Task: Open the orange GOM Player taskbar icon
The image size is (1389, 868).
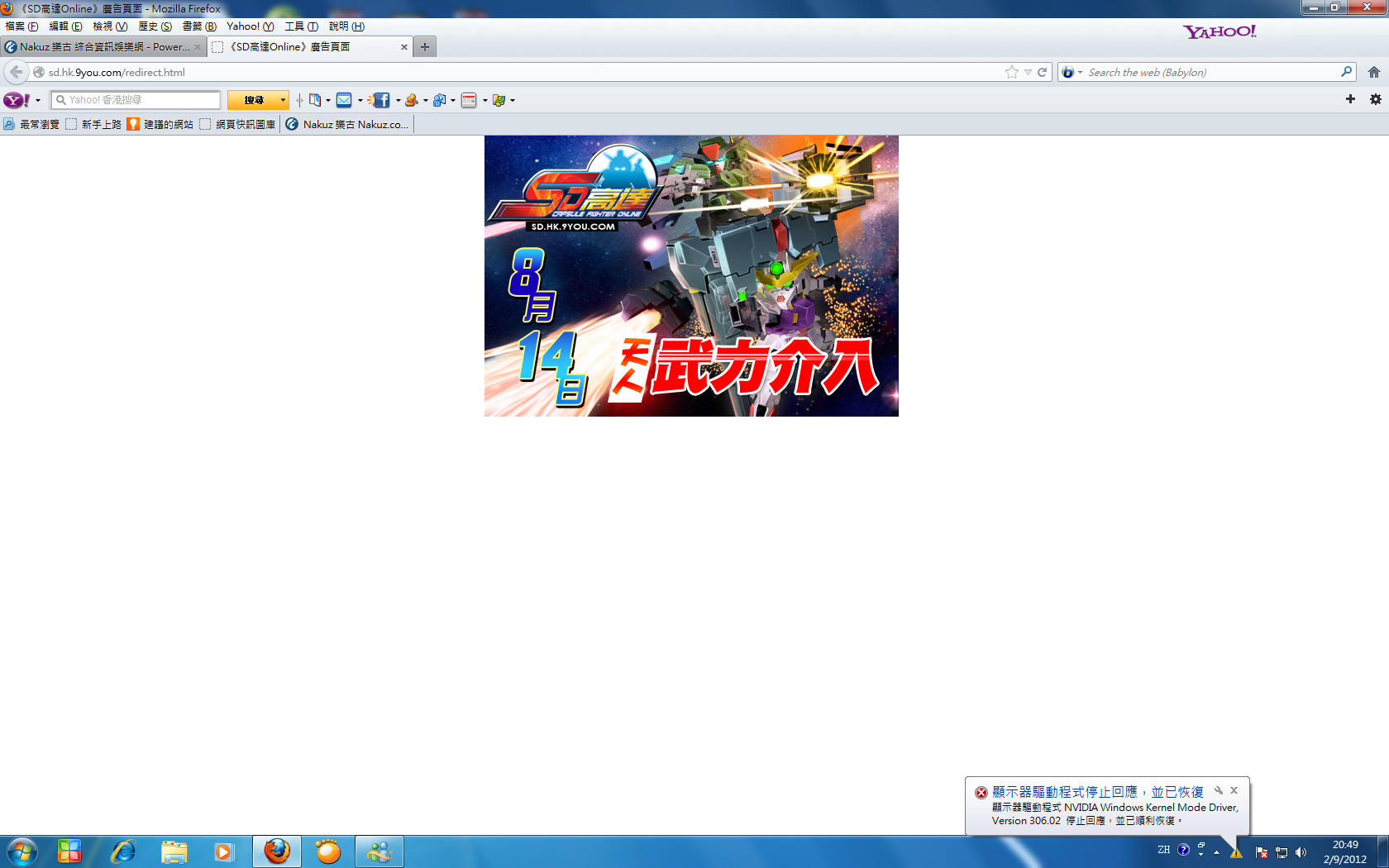Action: 328,851
